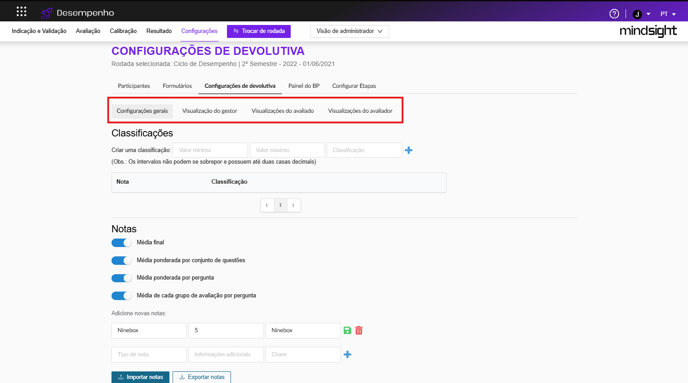Switch to Formulários tab

[x=177, y=86]
